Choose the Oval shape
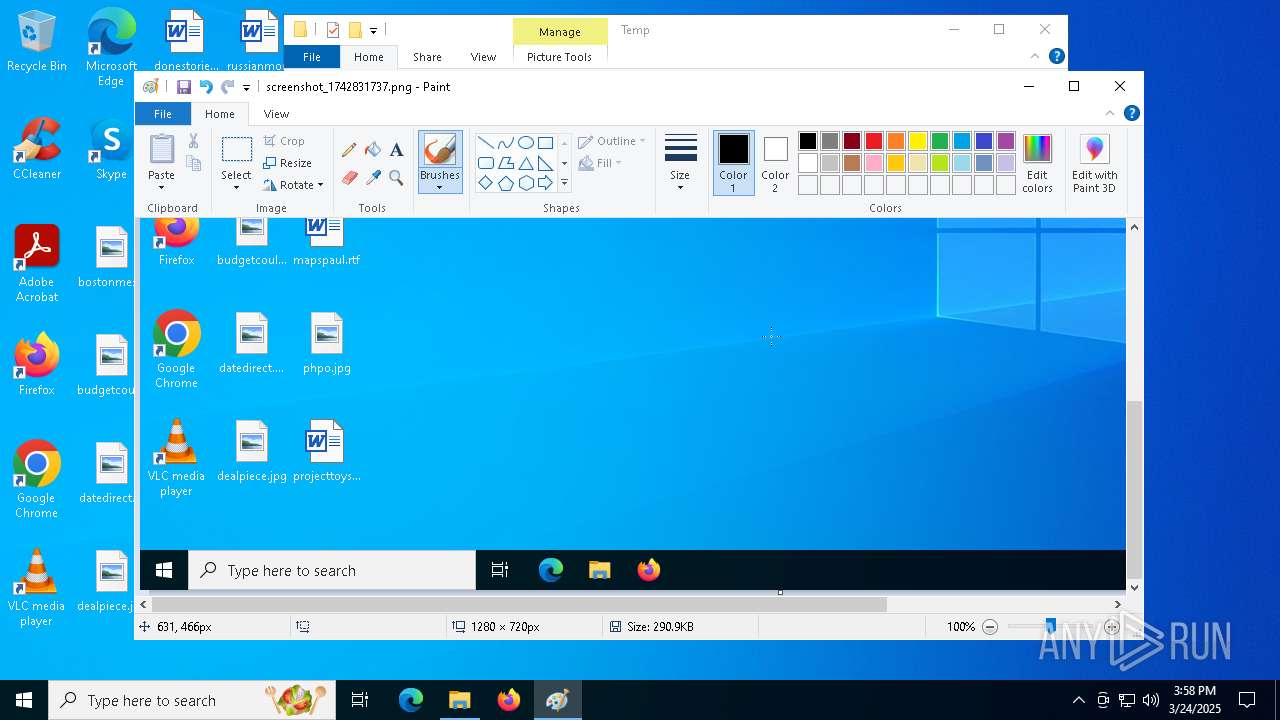The height and width of the screenshot is (720, 1280). click(525, 142)
